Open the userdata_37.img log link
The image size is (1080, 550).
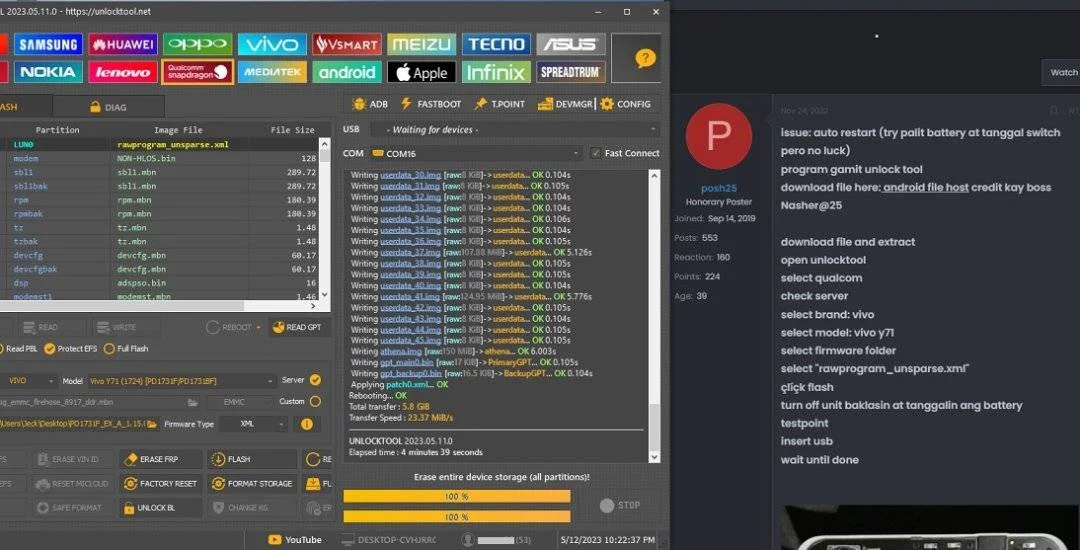pyautogui.click(x=411, y=253)
